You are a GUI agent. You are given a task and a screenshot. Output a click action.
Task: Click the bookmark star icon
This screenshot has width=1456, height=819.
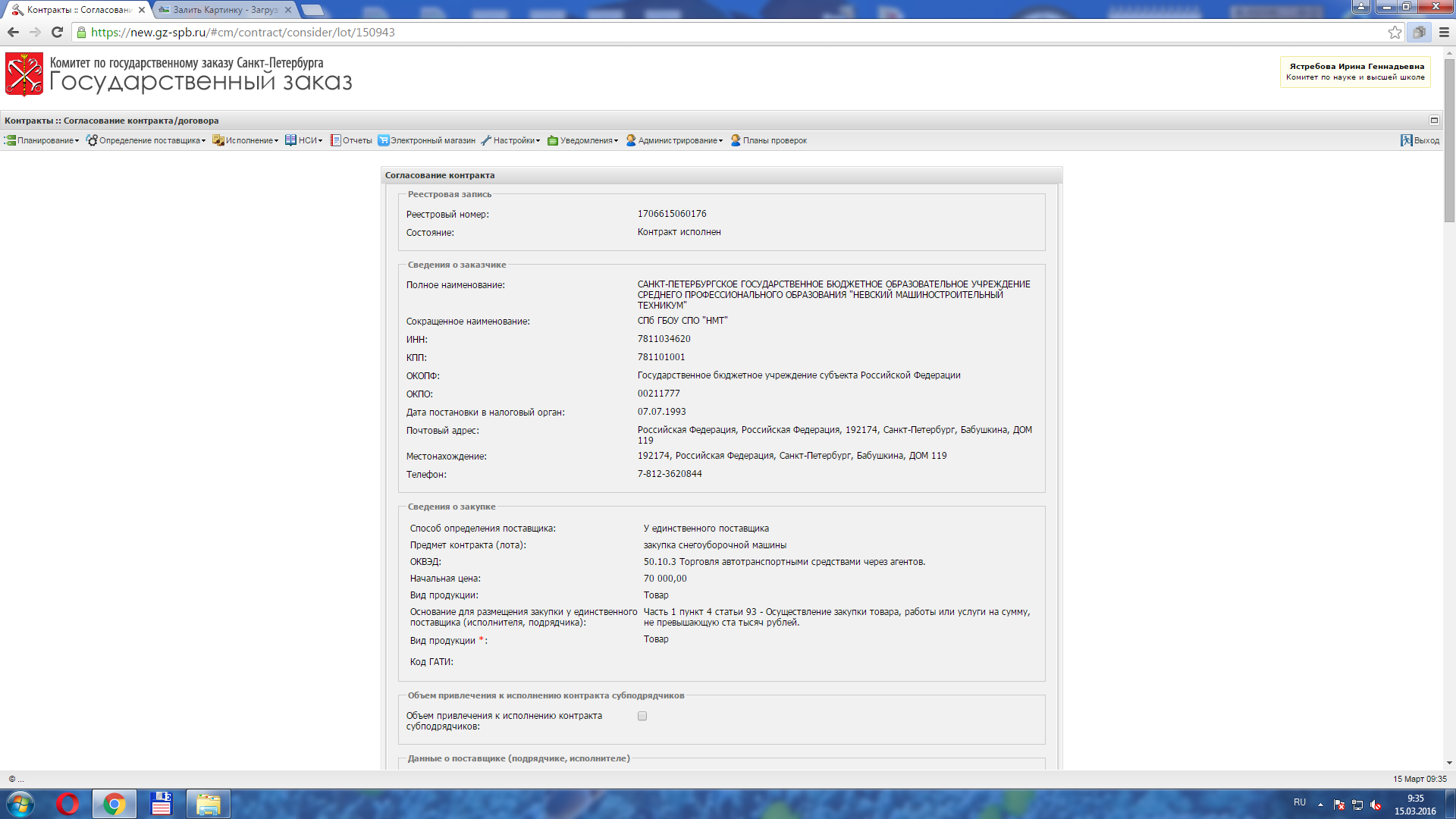pos(1395,32)
